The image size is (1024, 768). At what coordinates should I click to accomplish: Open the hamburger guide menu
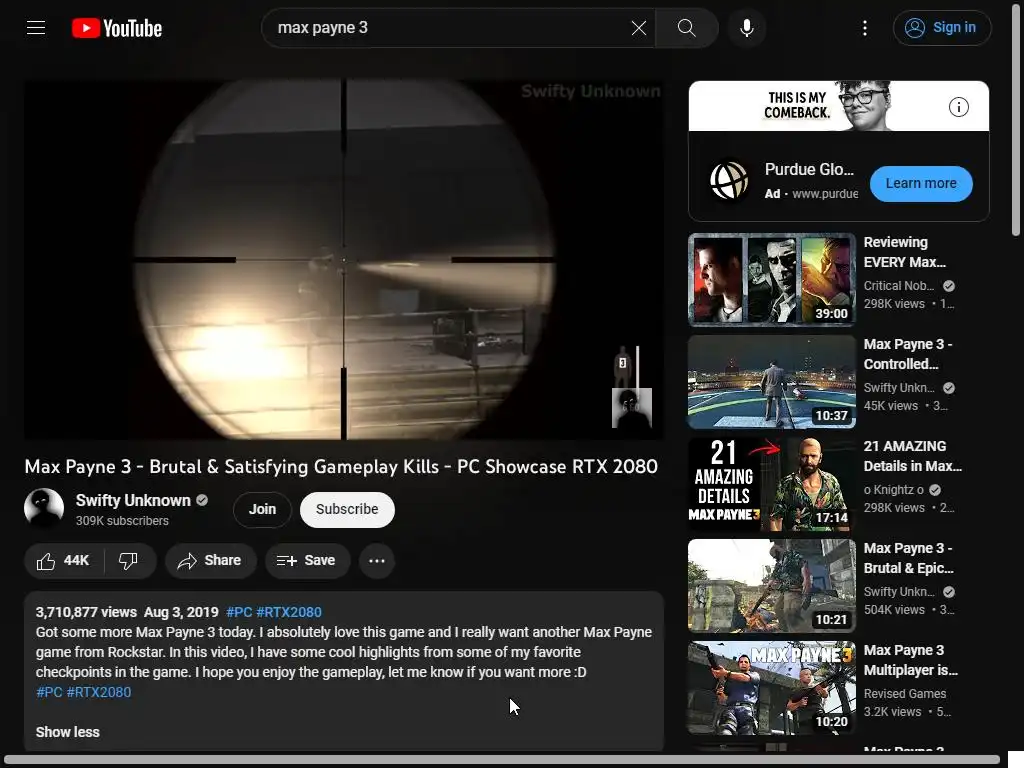point(36,28)
